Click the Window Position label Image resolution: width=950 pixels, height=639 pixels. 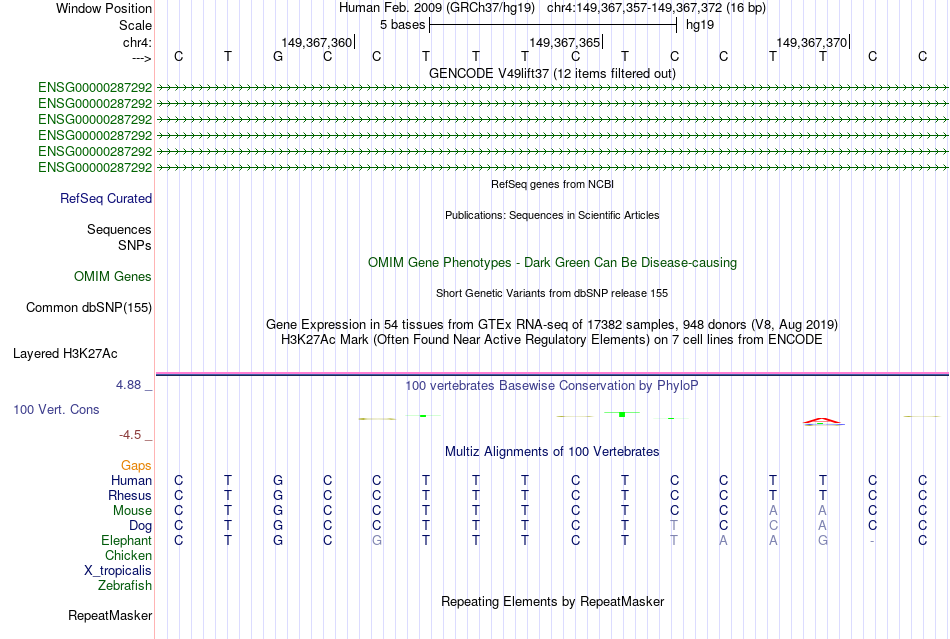point(104,8)
